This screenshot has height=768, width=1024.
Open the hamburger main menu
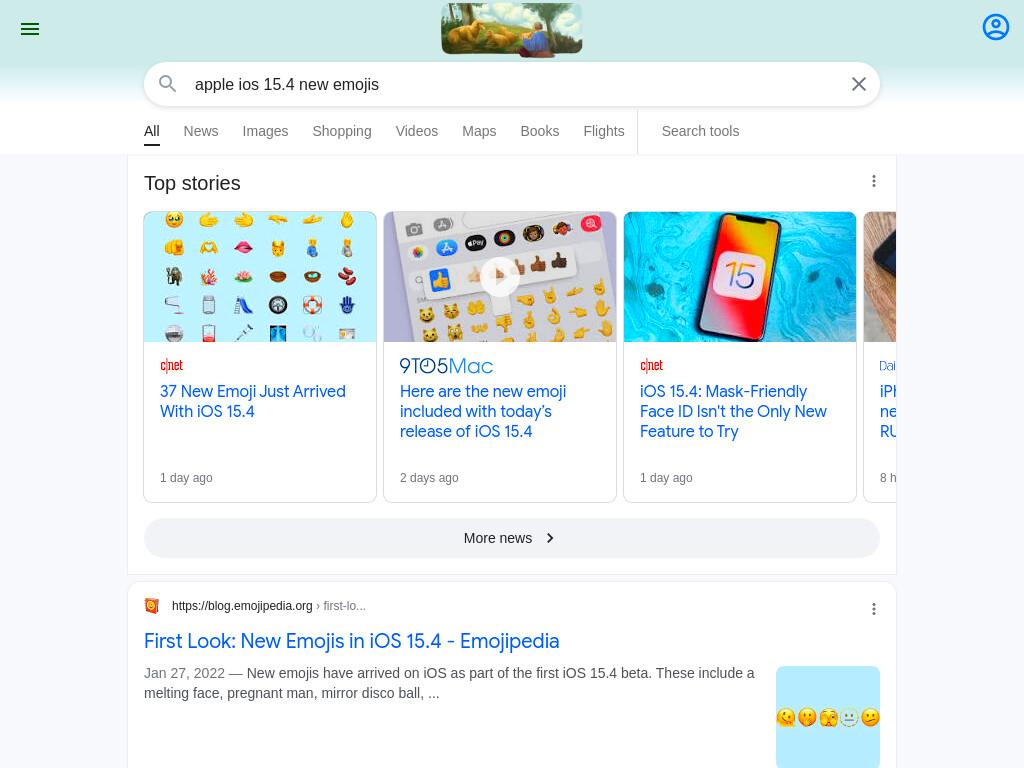click(30, 29)
